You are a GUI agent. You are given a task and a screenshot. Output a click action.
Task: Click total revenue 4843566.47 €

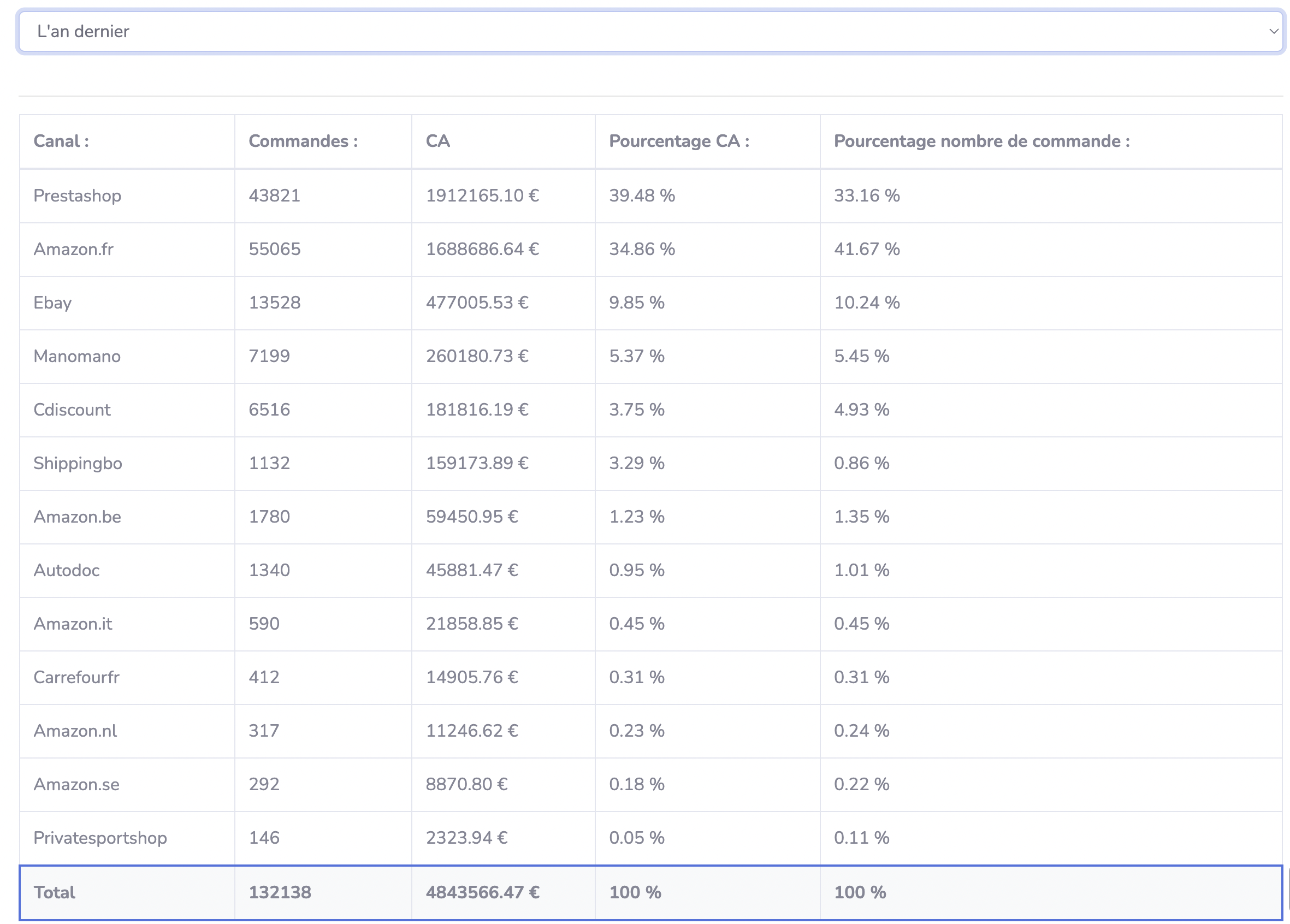pyautogui.click(x=482, y=892)
